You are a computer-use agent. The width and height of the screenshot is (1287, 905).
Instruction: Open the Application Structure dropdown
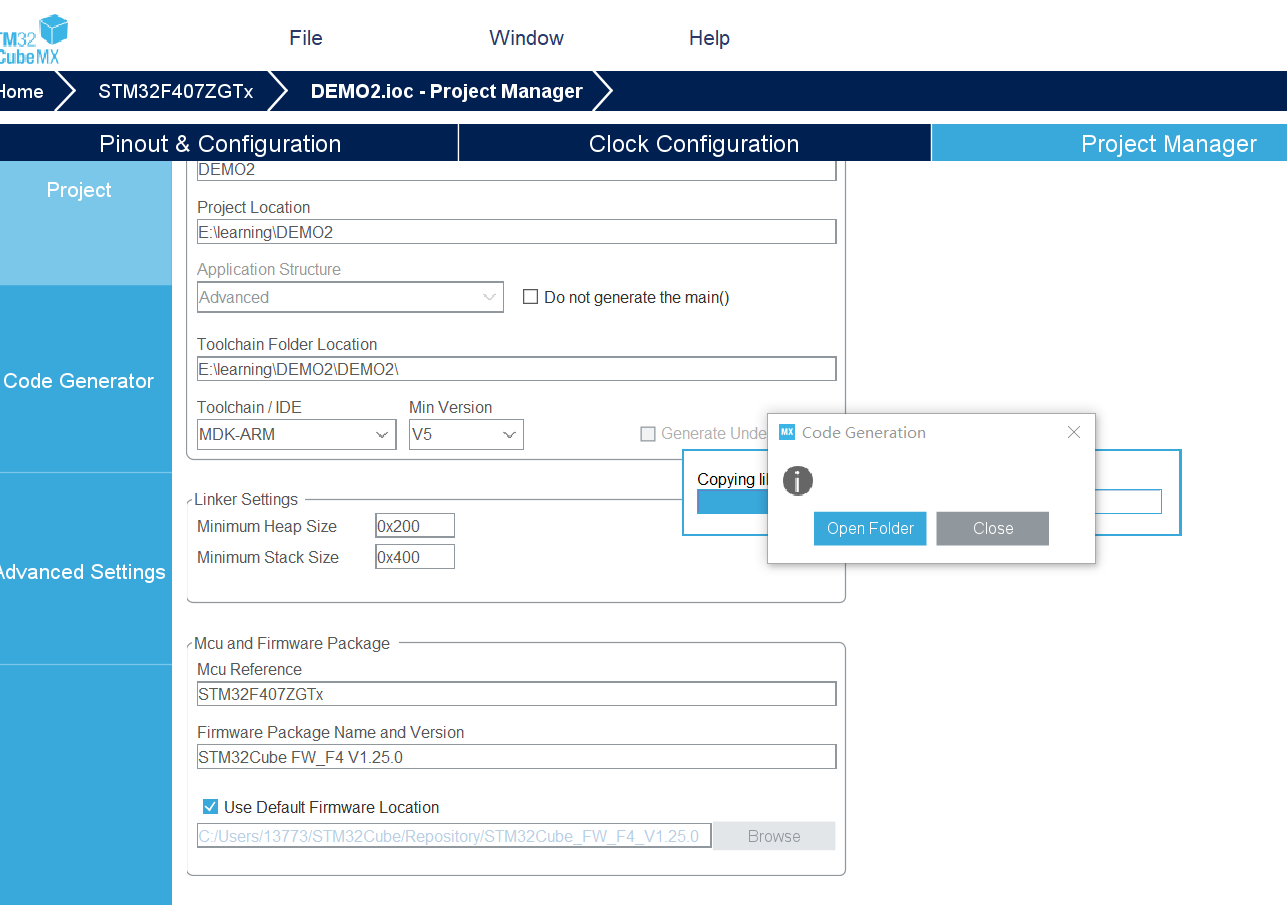[350, 297]
